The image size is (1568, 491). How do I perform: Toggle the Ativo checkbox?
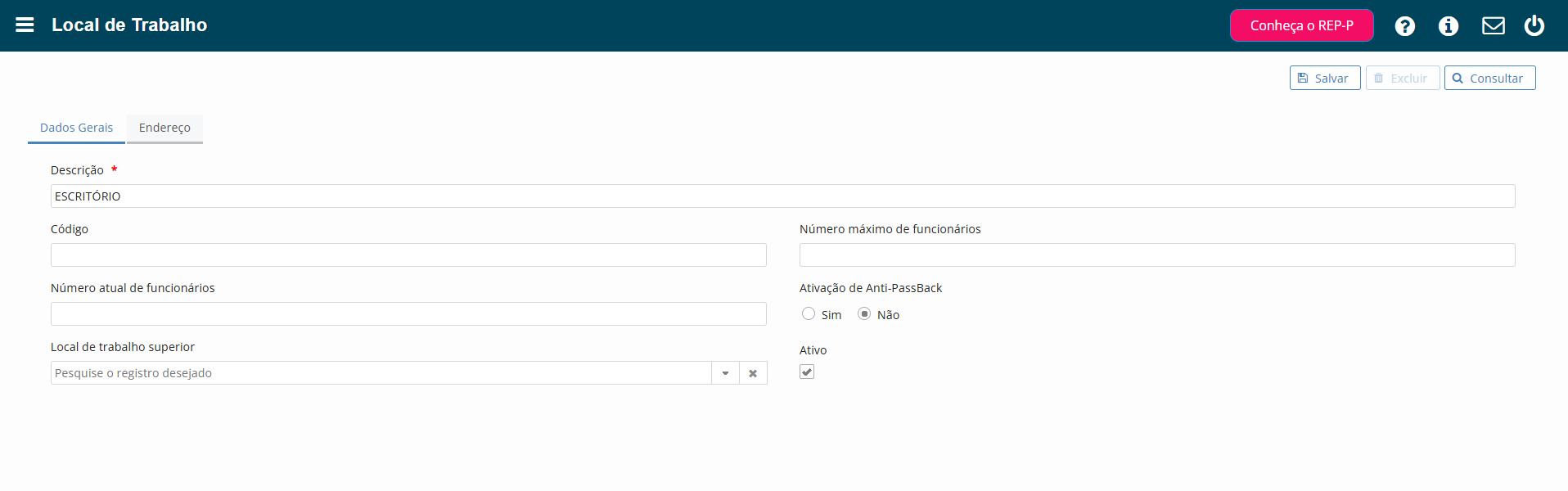click(x=807, y=372)
